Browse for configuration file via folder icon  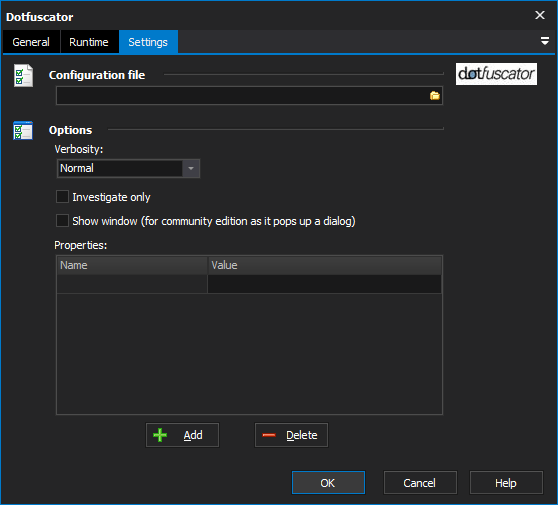[435, 96]
